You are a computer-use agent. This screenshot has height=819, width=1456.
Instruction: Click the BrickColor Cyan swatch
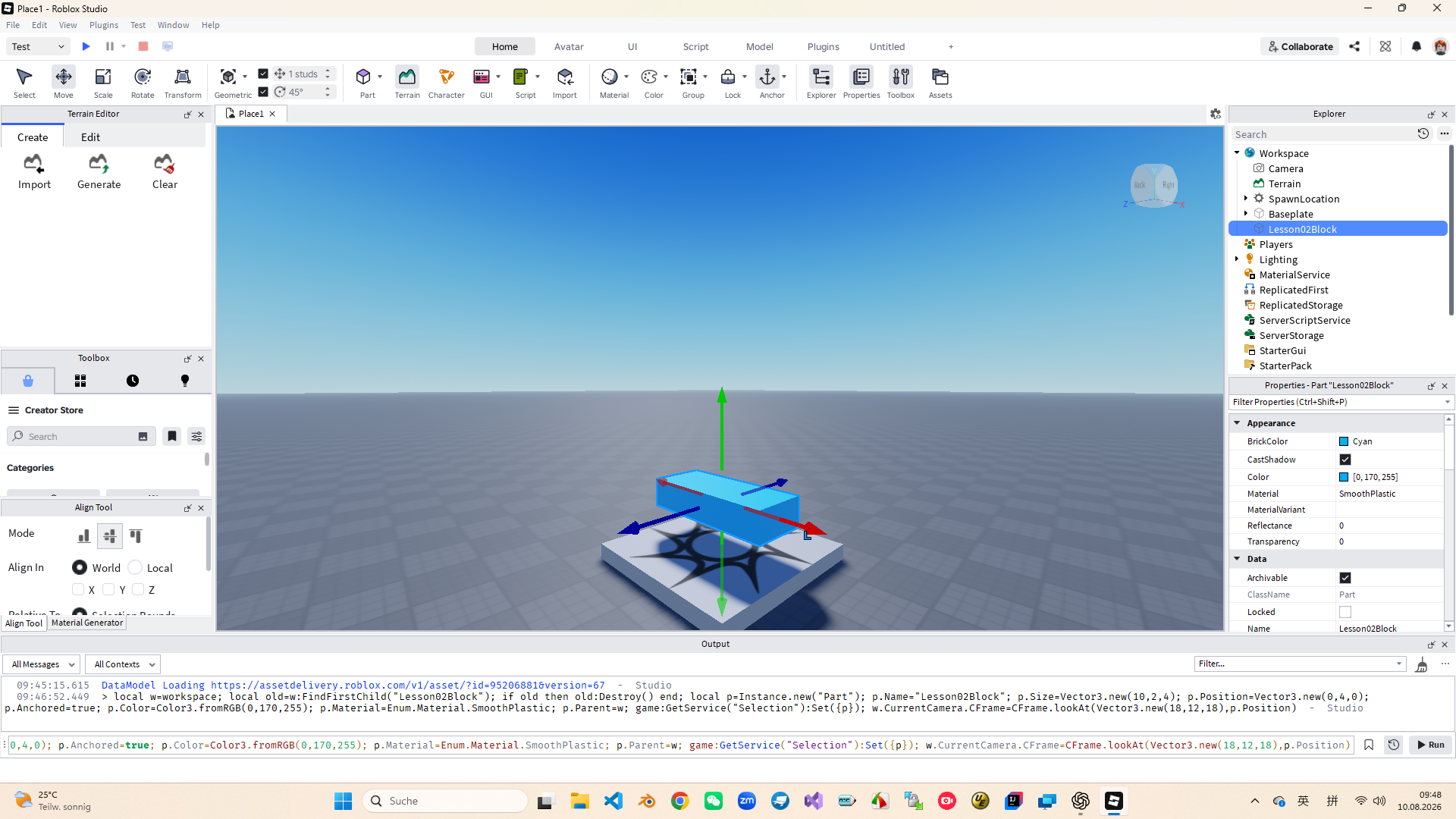tap(1344, 441)
